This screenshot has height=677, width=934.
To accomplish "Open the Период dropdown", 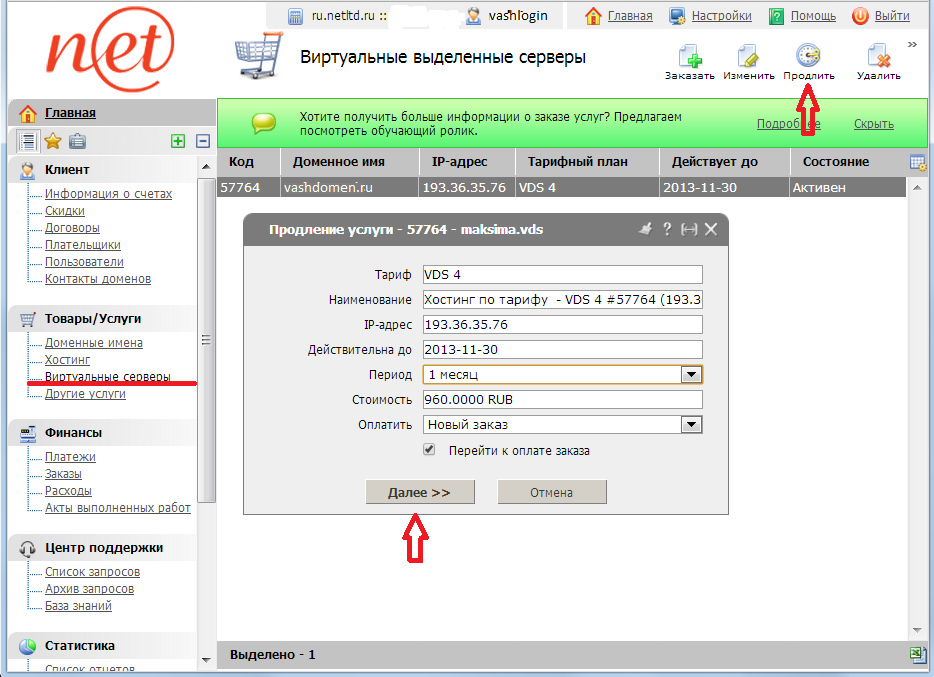I will (x=690, y=375).
